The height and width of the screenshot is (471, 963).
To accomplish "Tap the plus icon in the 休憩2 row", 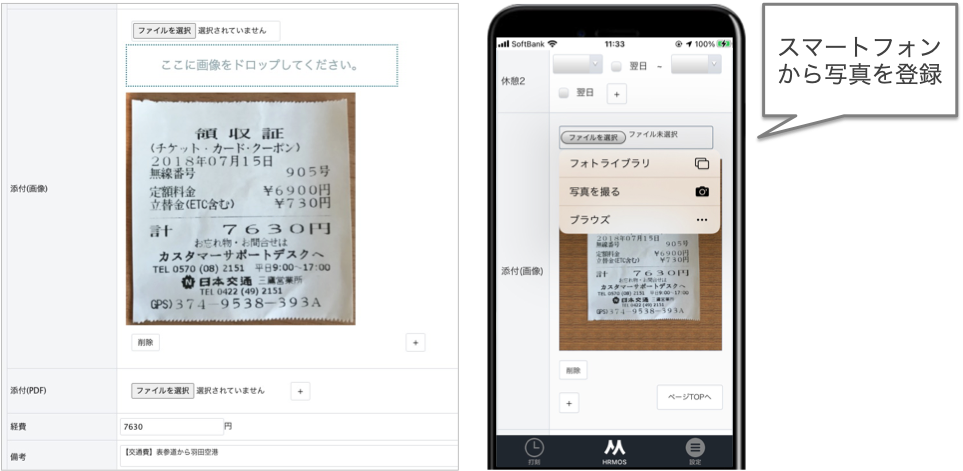I will pyautogui.click(x=616, y=93).
